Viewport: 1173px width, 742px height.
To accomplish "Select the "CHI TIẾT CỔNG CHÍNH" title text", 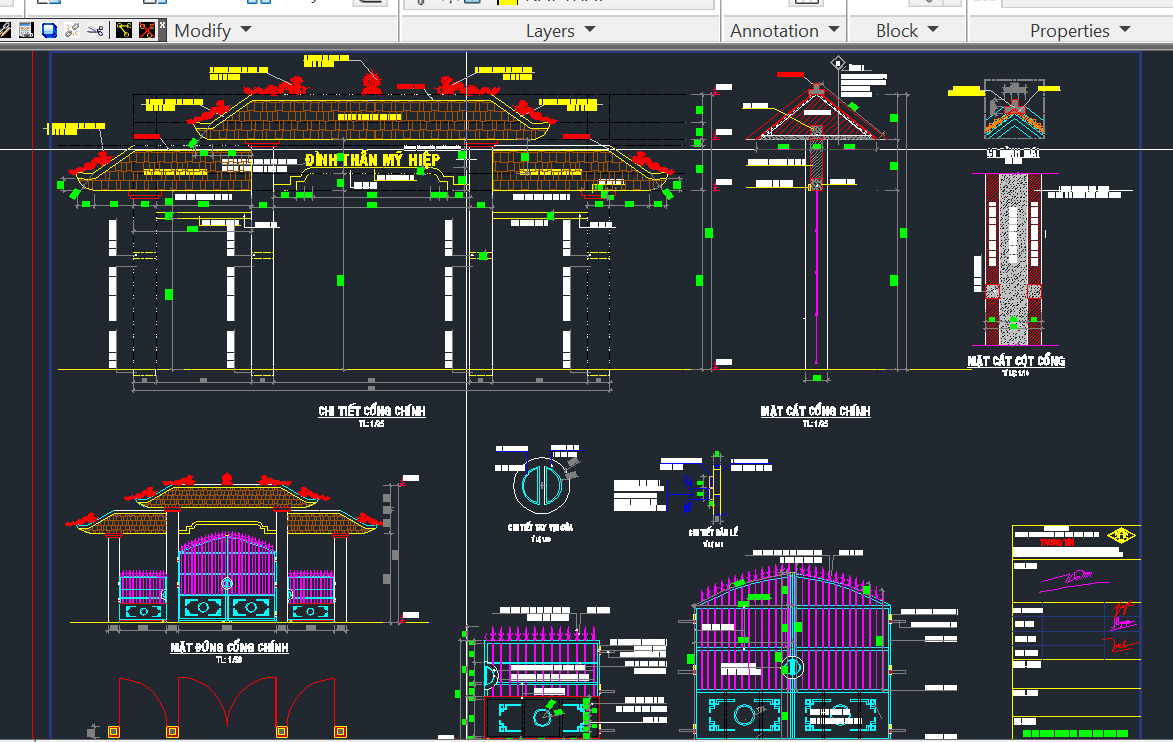I will point(372,411).
